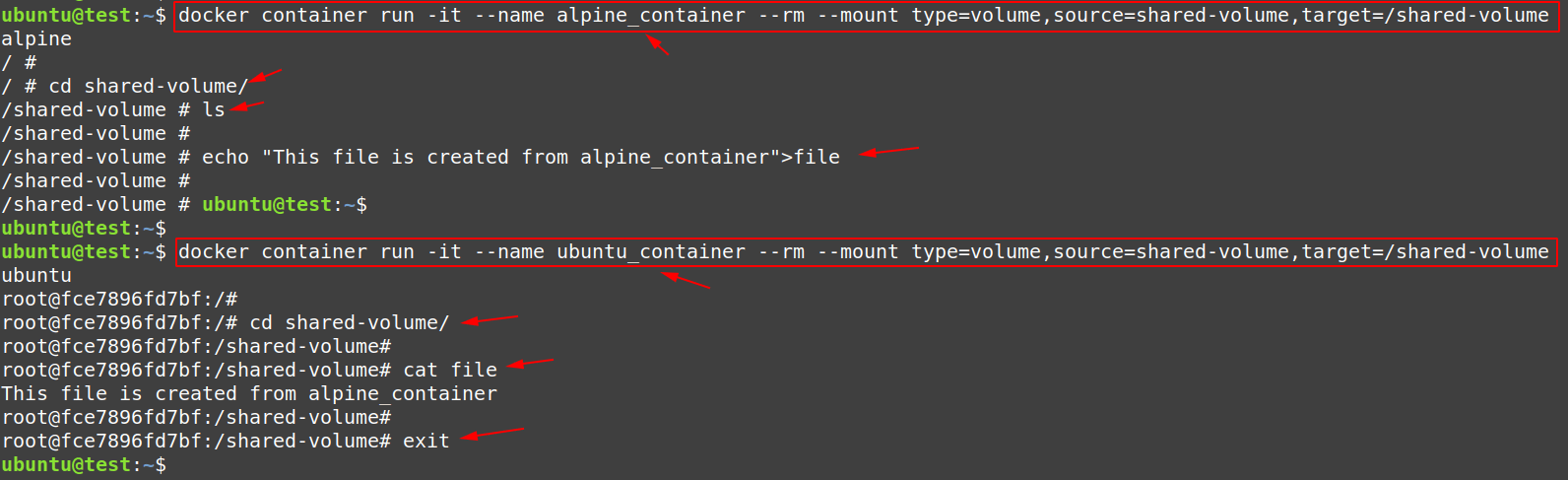Click the ls command text

(214, 110)
